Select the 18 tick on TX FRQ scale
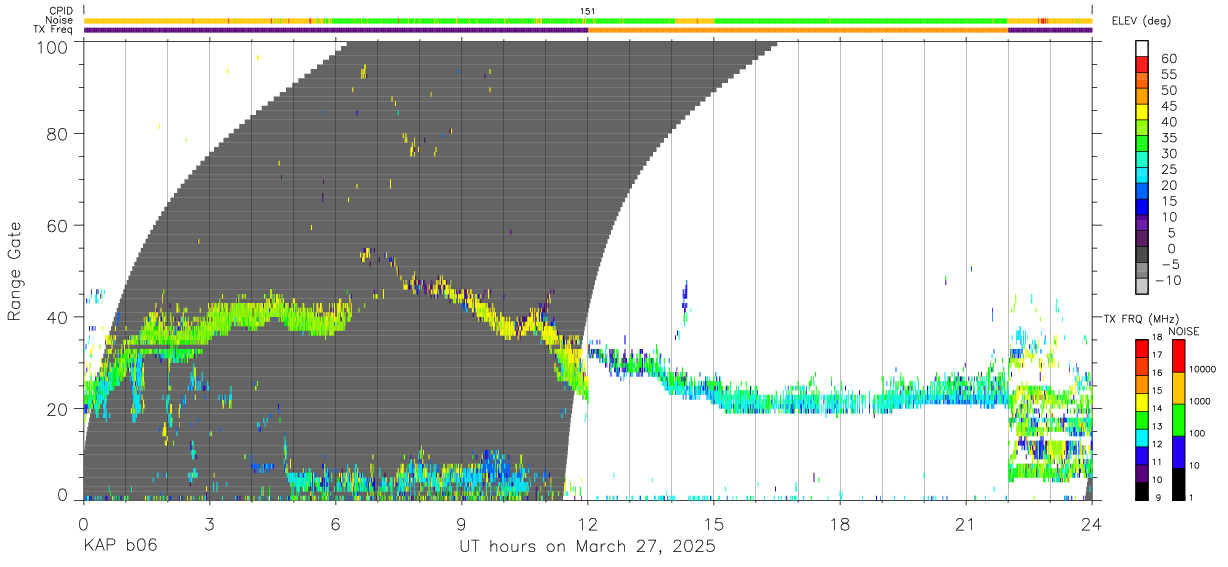Viewport: 1228px width, 567px height. (1157, 339)
